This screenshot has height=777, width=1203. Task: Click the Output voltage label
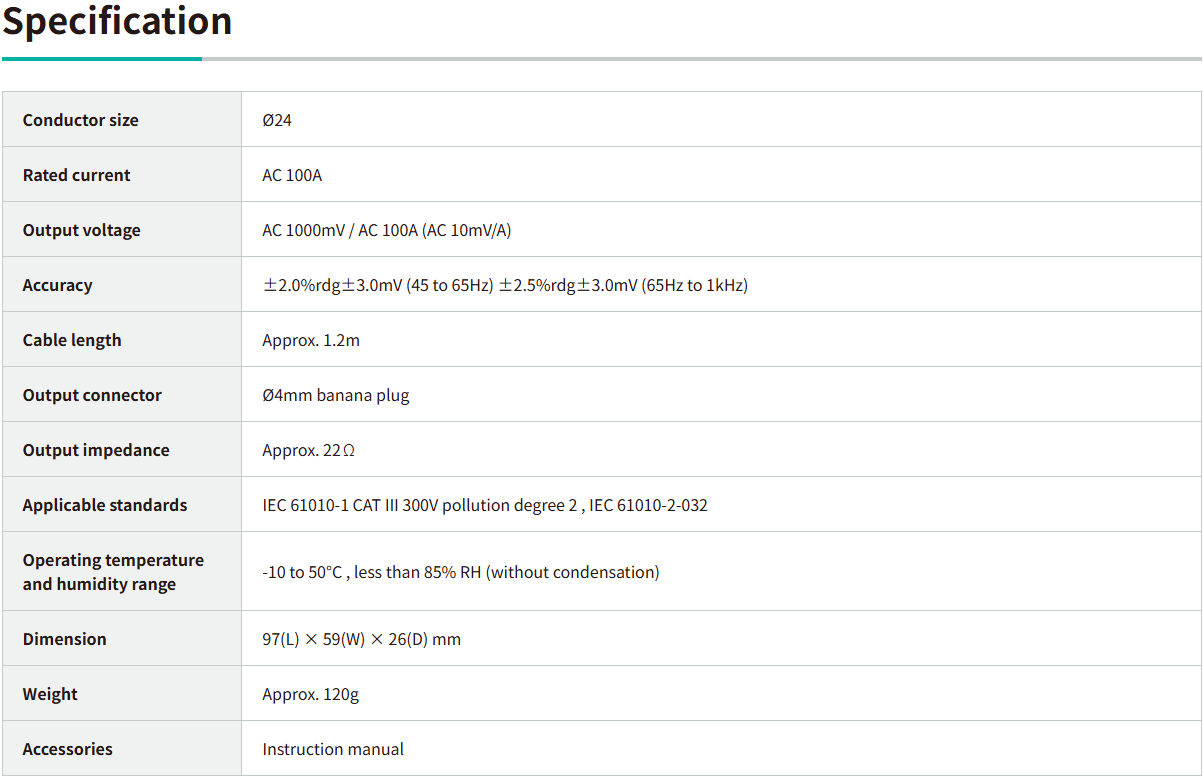[x=82, y=230]
